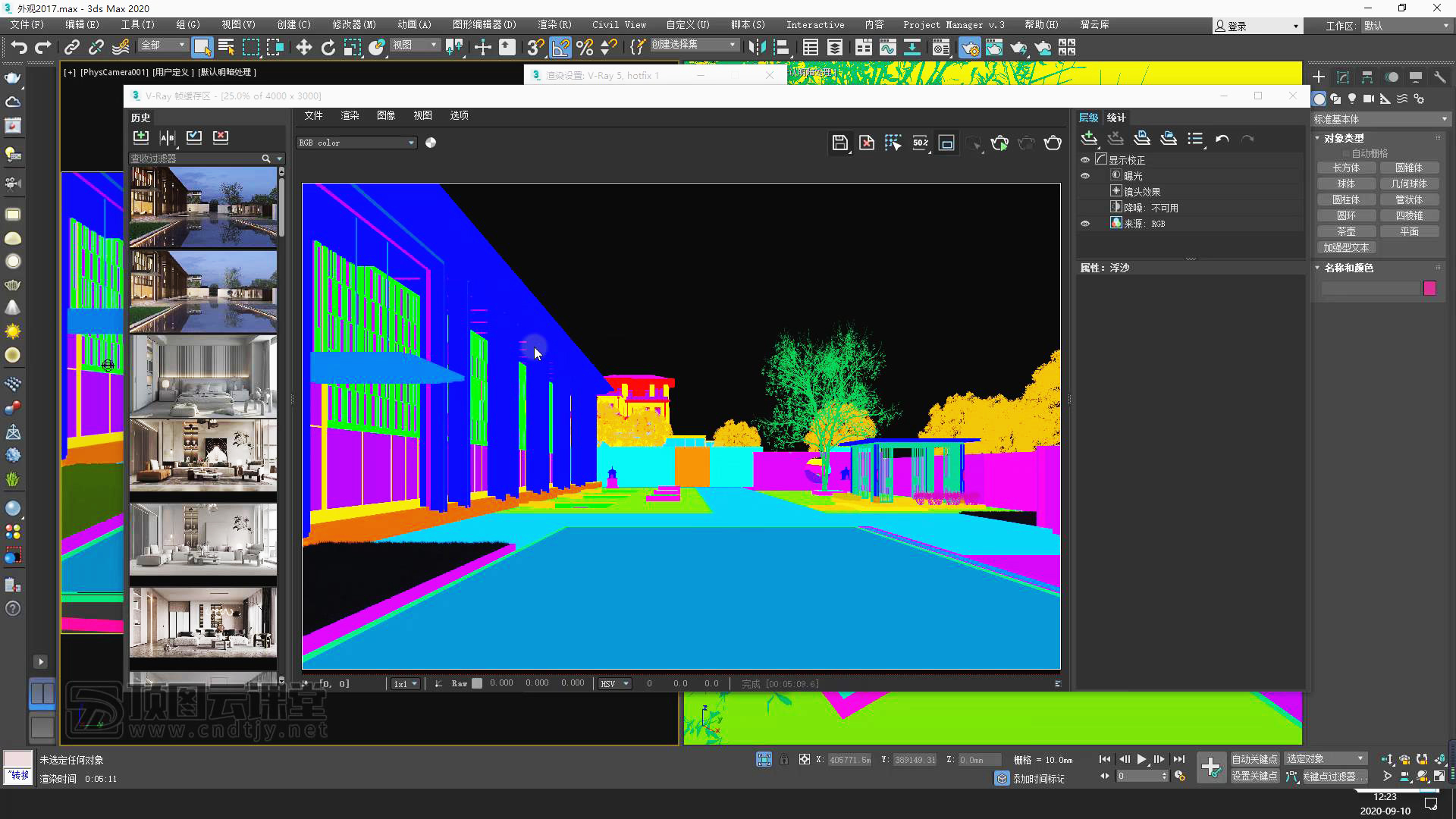Hide the 曝光 exposure layer
This screenshot has height=819, width=1456.
pos(1085,176)
